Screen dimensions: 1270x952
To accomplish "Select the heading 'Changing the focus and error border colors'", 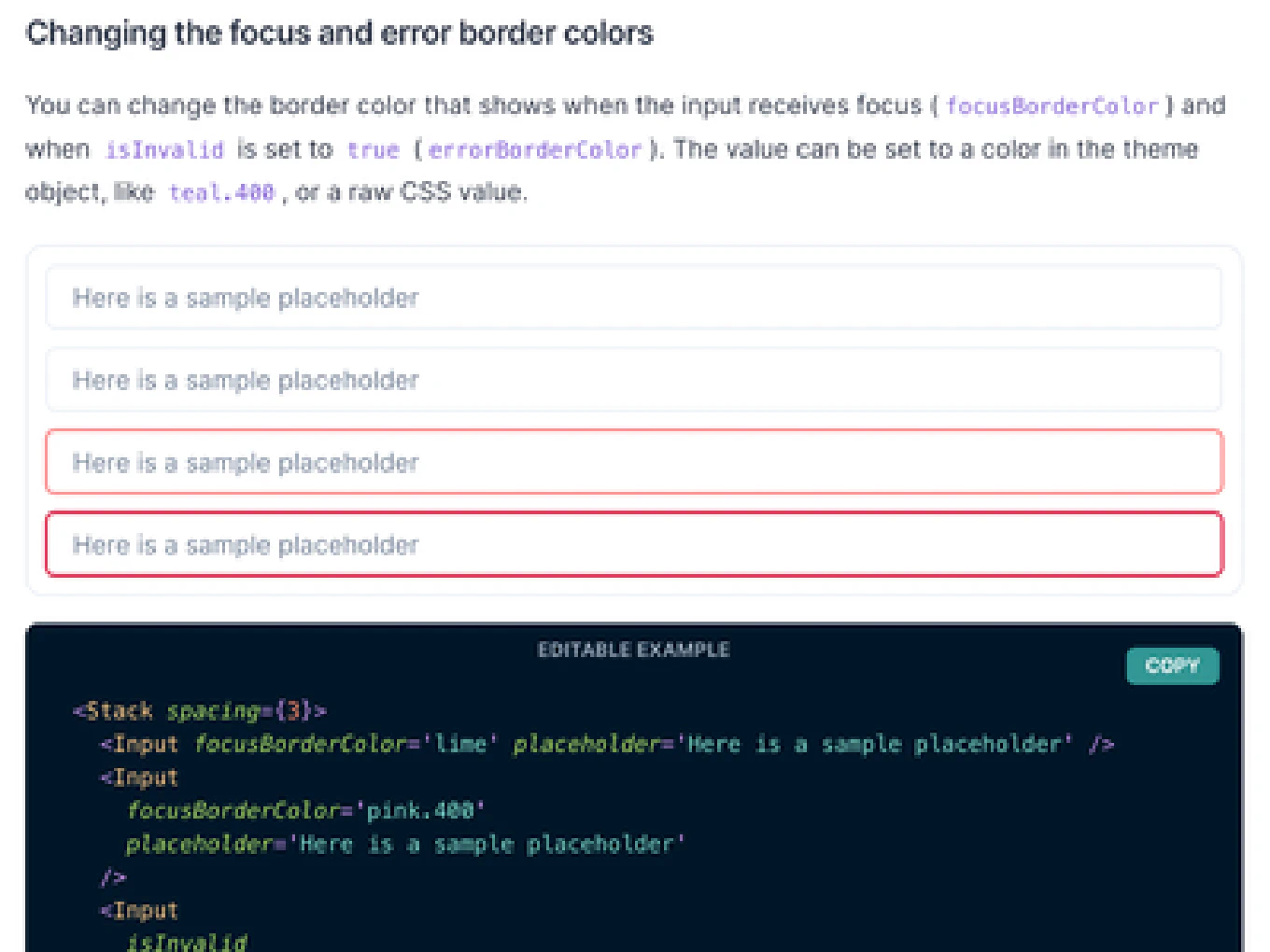I will click(x=340, y=34).
